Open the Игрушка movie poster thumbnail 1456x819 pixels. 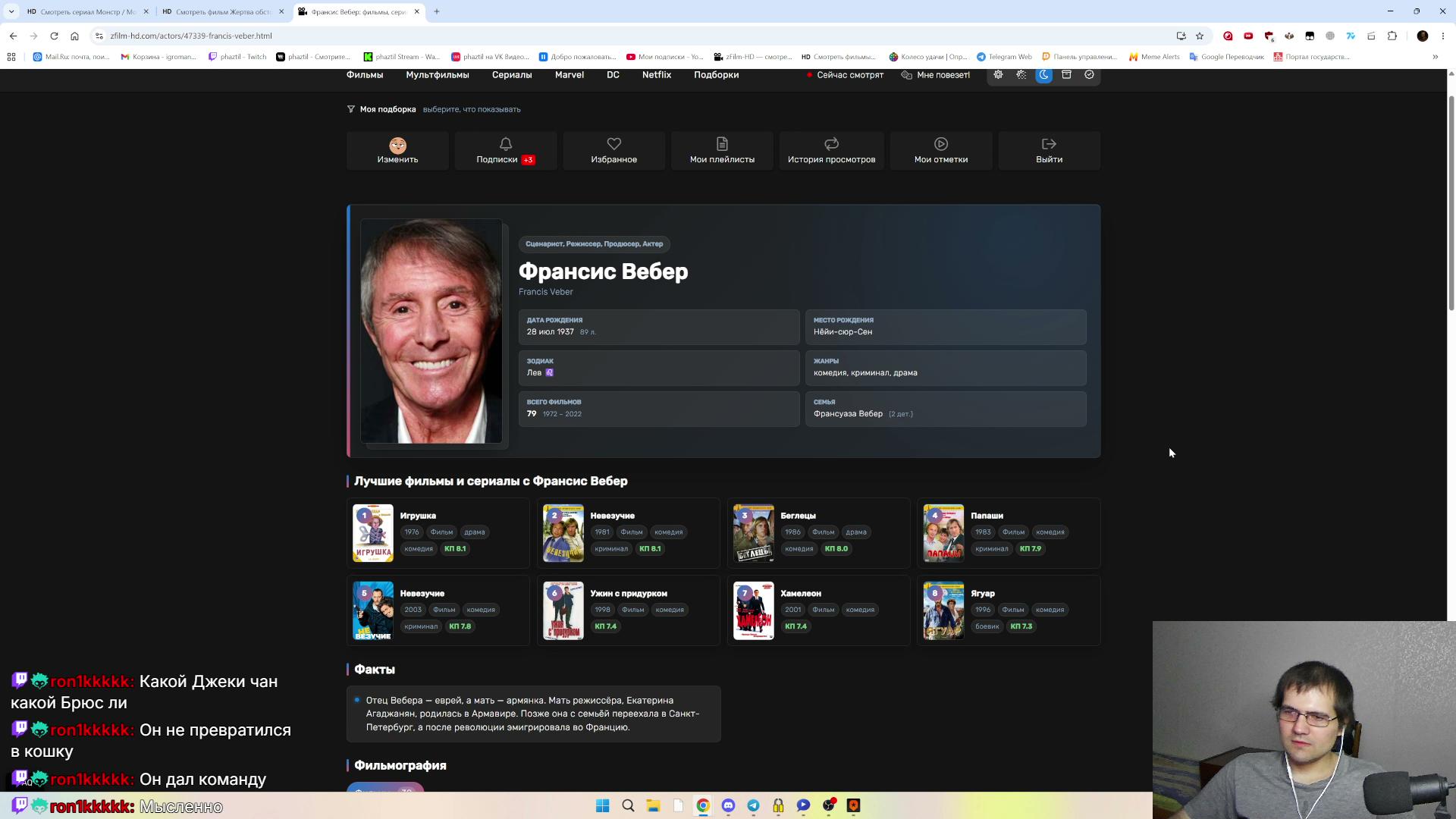click(x=373, y=533)
